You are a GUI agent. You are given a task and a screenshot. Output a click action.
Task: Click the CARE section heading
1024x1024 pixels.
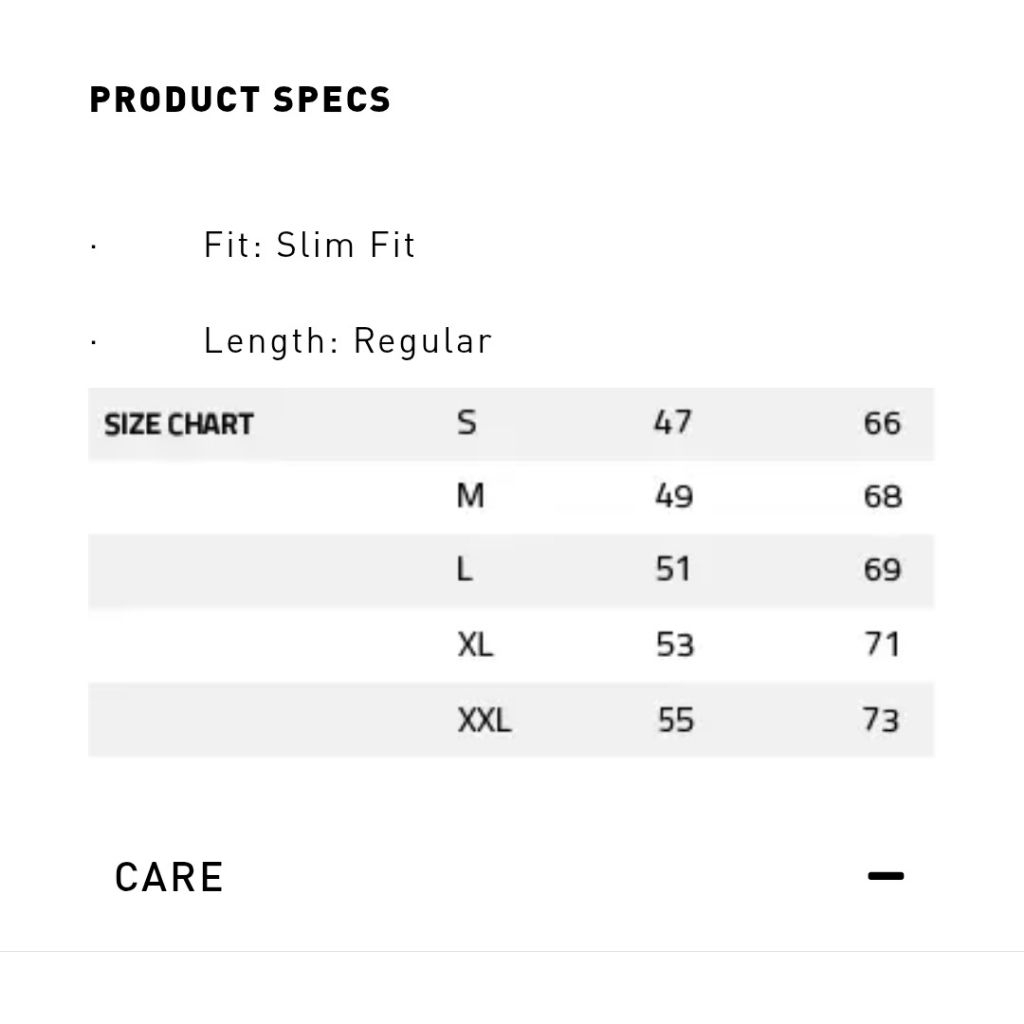click(169, 877)
